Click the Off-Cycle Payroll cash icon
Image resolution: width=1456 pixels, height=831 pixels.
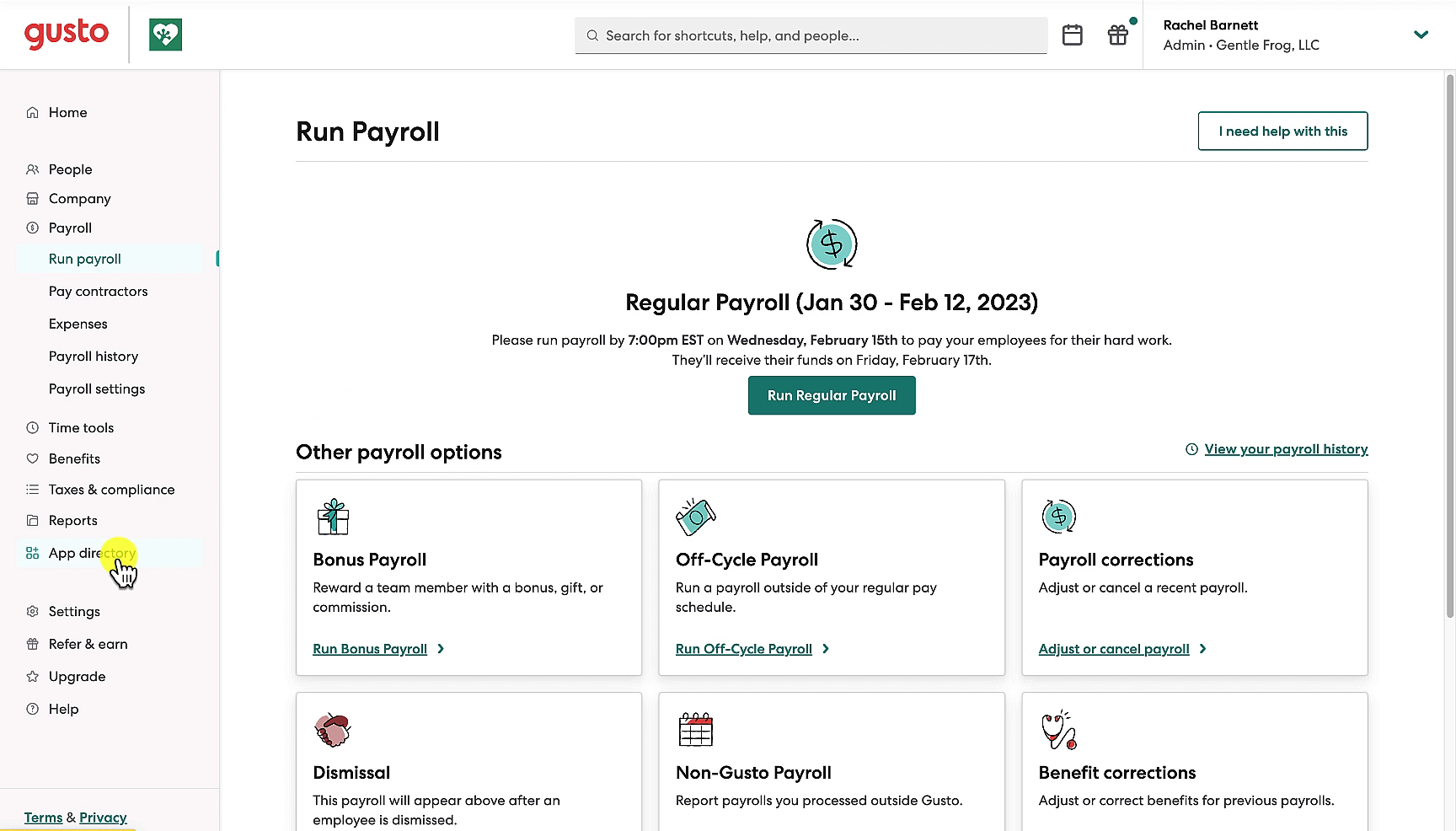(696, 517)
